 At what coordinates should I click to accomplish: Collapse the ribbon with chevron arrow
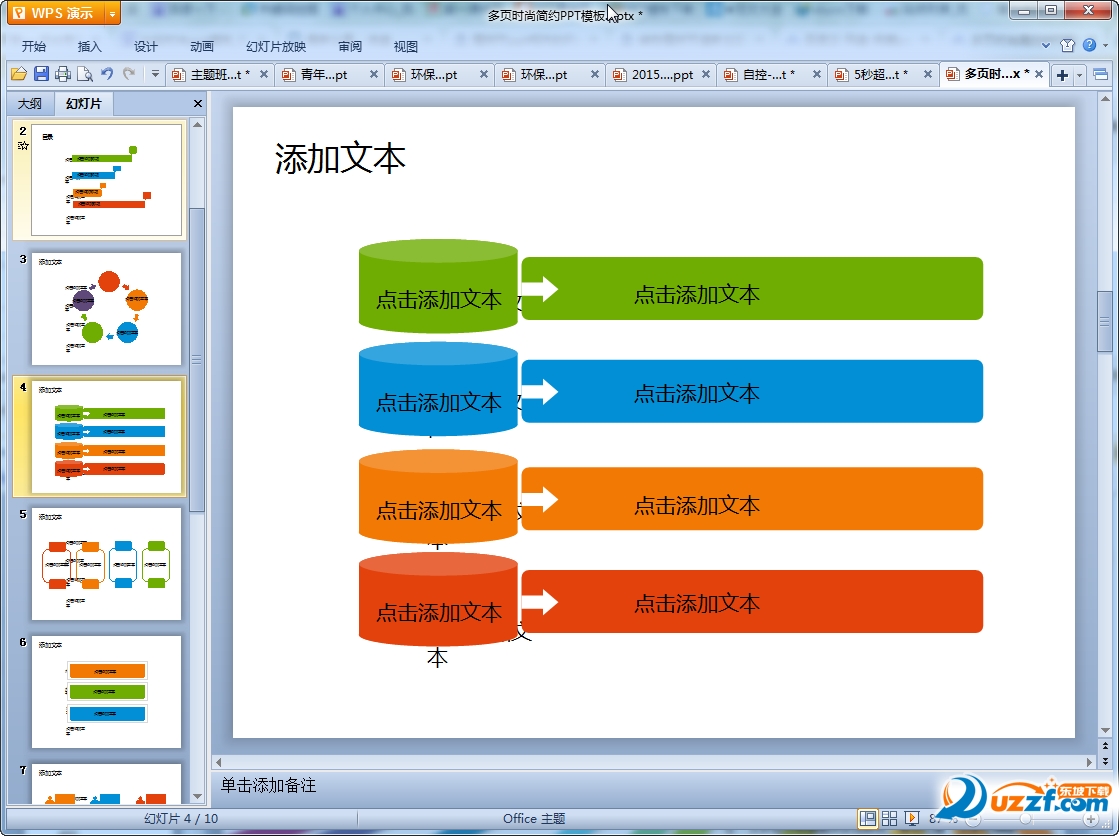1045,45
